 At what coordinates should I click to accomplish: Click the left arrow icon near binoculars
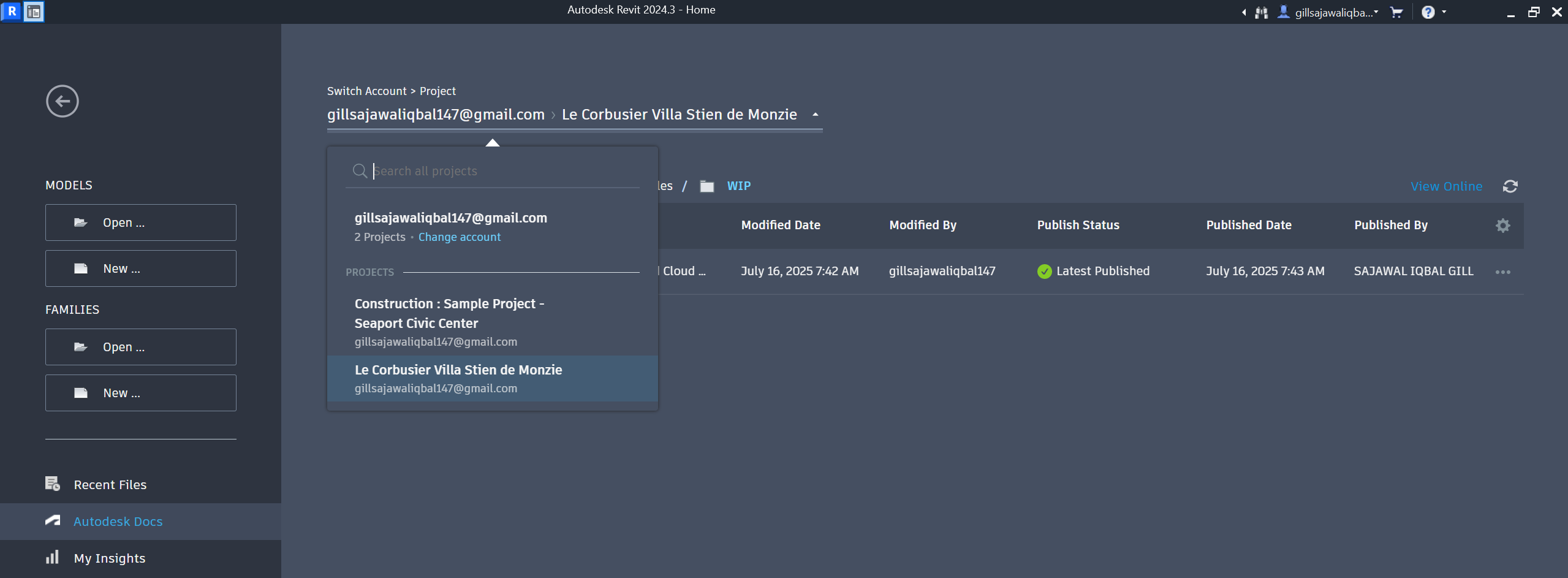coord(1244,12)
